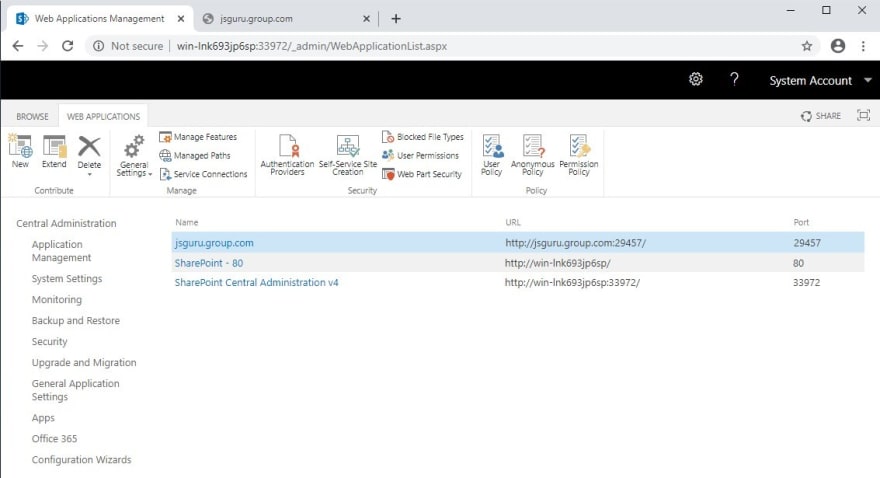
Task: Open Permission Policy
Action: [x=579, y=155]
